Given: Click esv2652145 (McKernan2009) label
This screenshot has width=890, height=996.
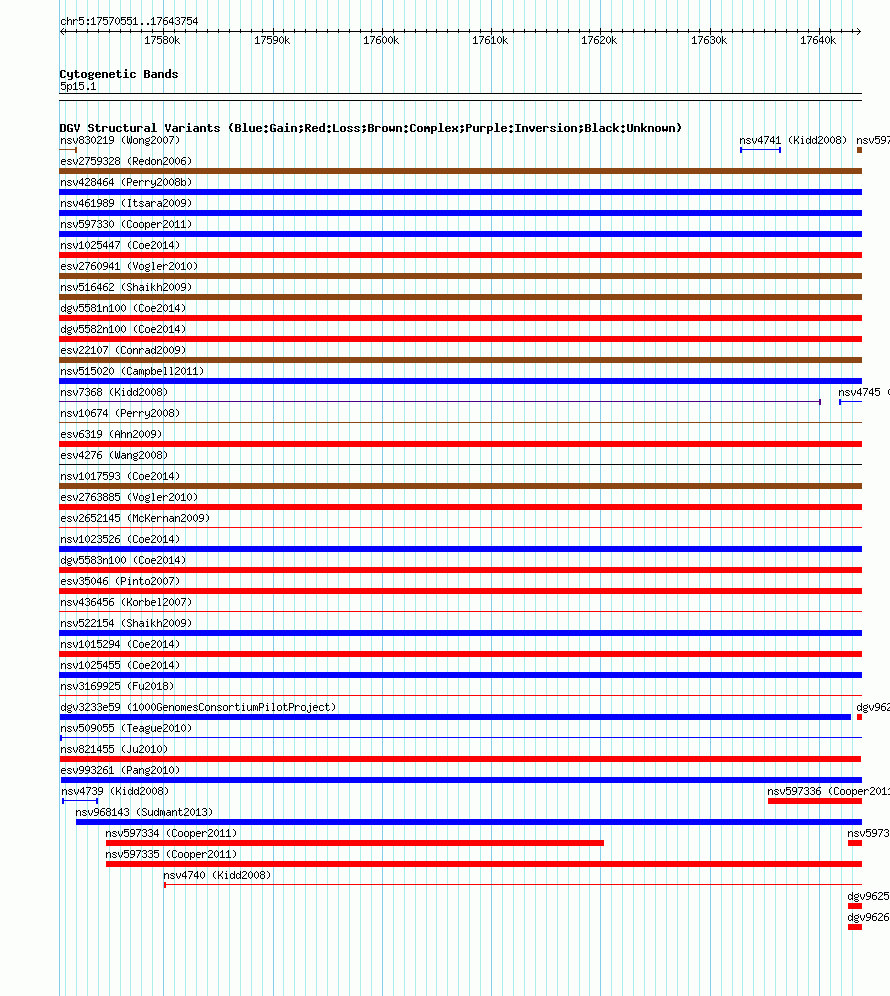Looking at the screenshot, I should [x=135, y=518].
